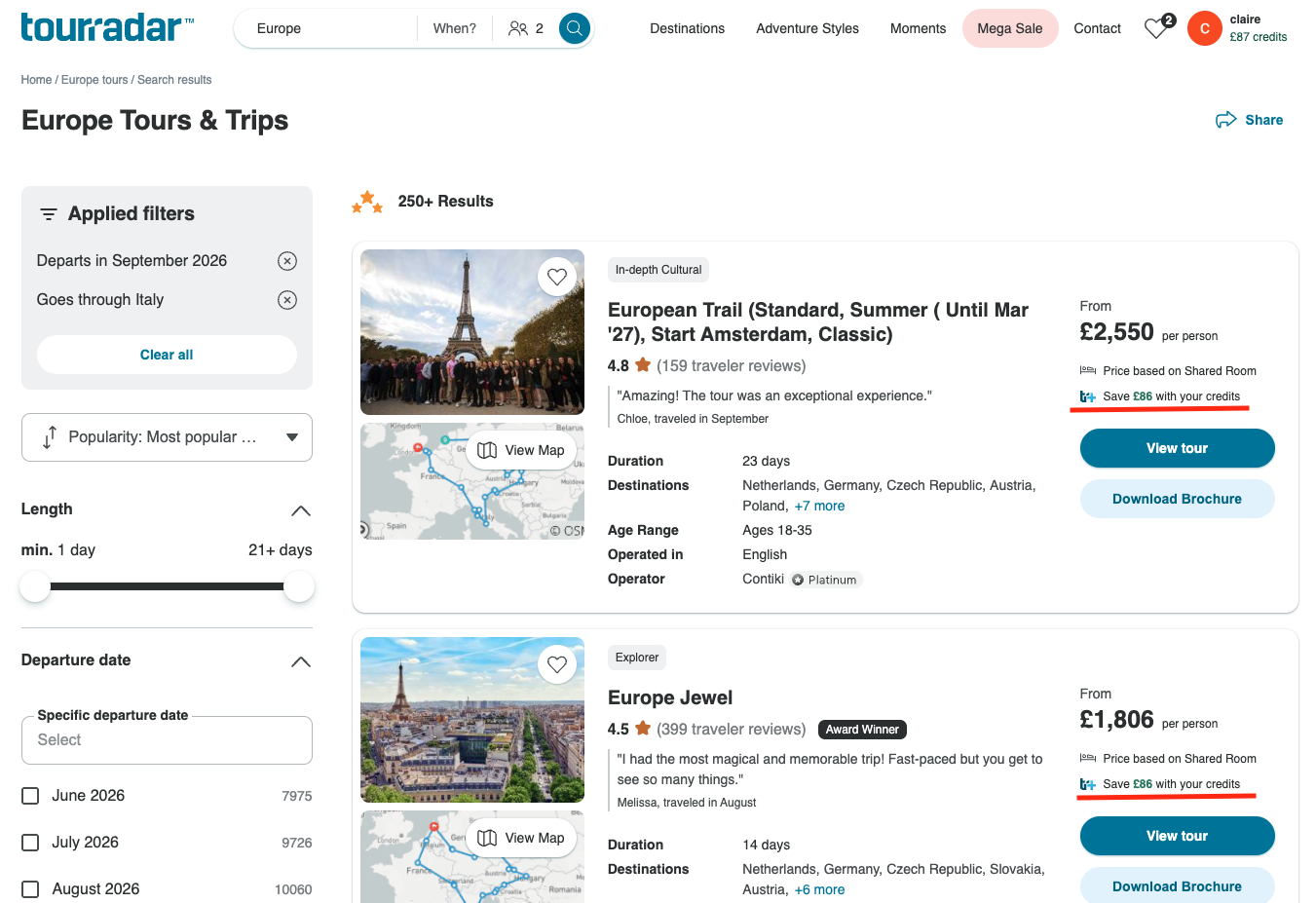Open the When? date picker
Viewport: 1316px width, 903px height.
[x=455, y=28]
